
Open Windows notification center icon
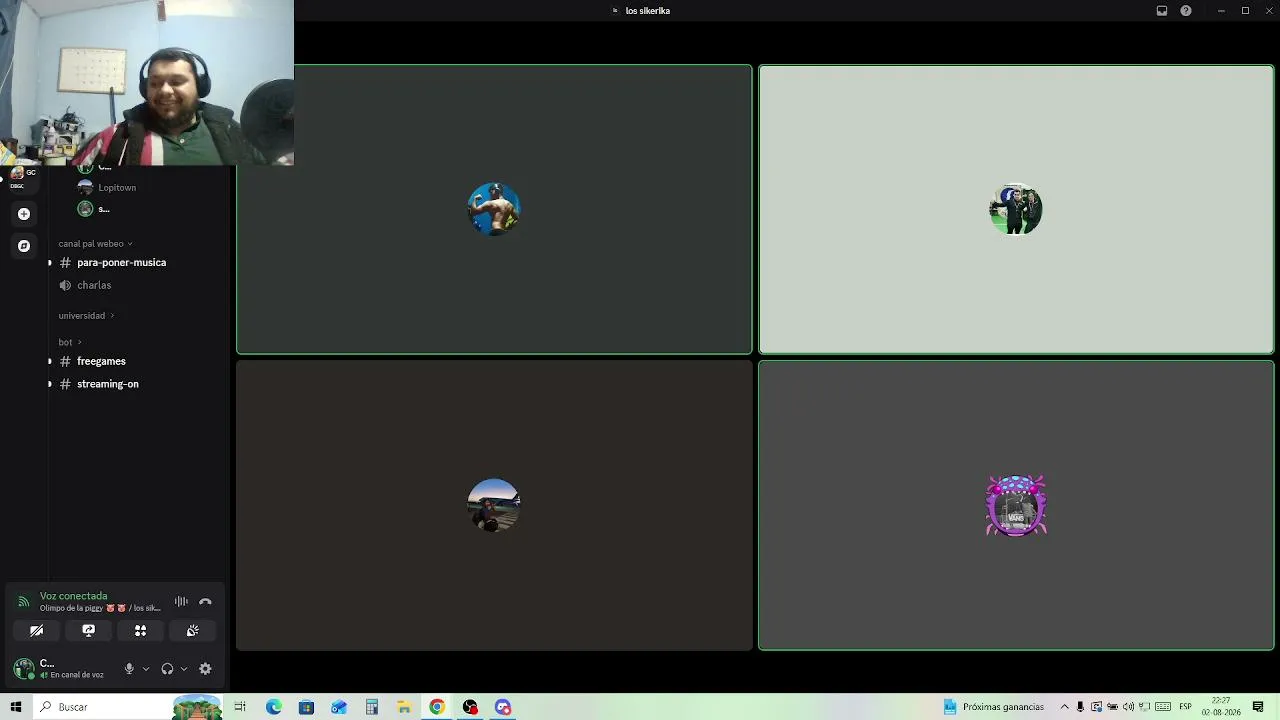1258,707
